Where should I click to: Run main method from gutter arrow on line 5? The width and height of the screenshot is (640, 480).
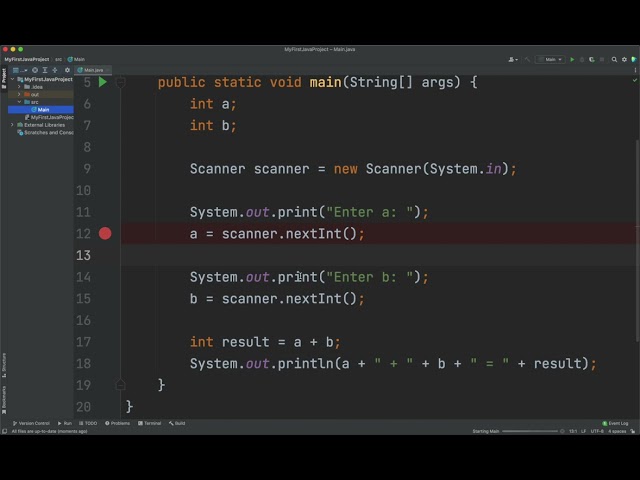click(x=102, y=82)
